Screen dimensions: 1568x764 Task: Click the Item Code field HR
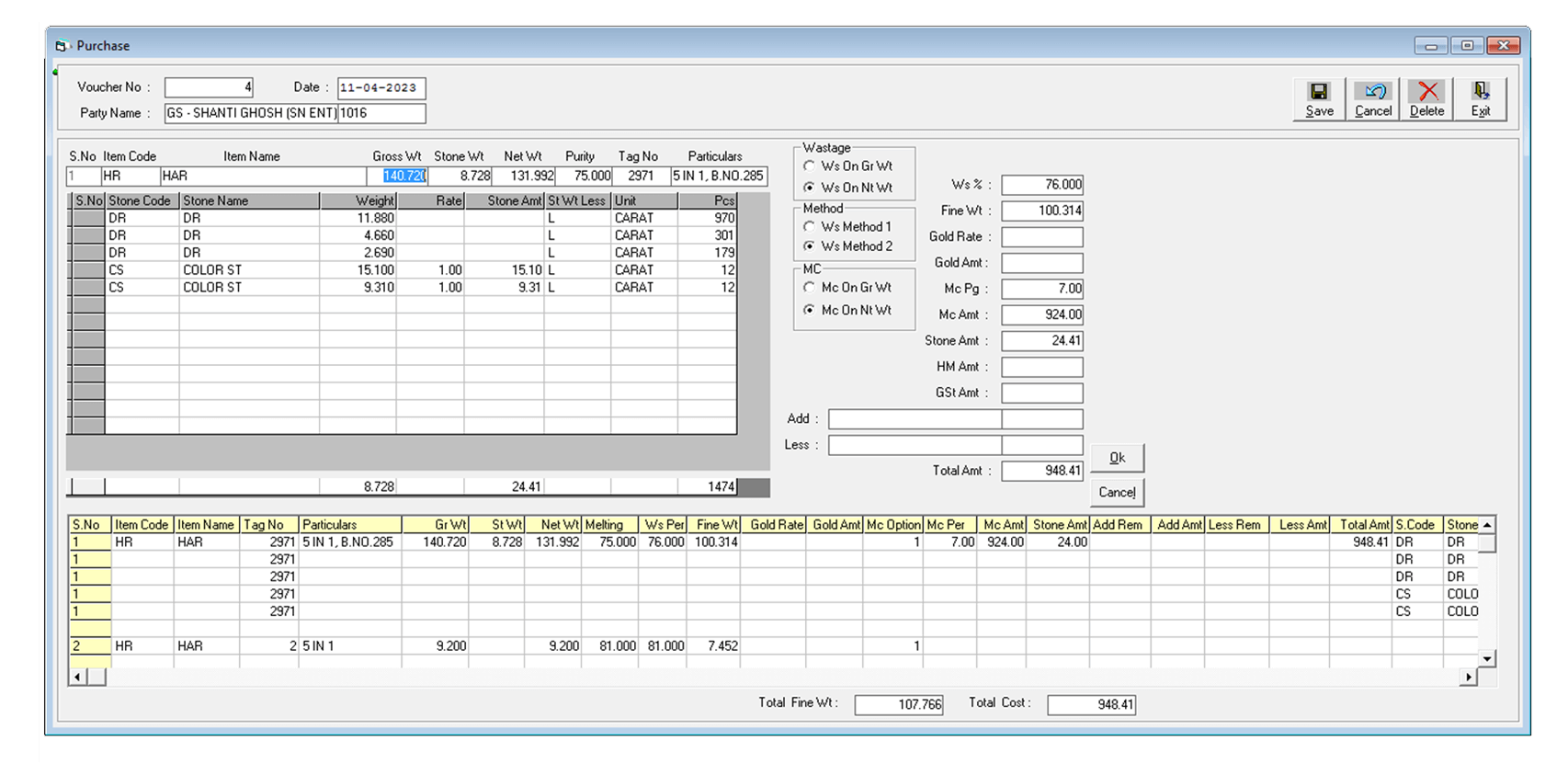point(131,176)
